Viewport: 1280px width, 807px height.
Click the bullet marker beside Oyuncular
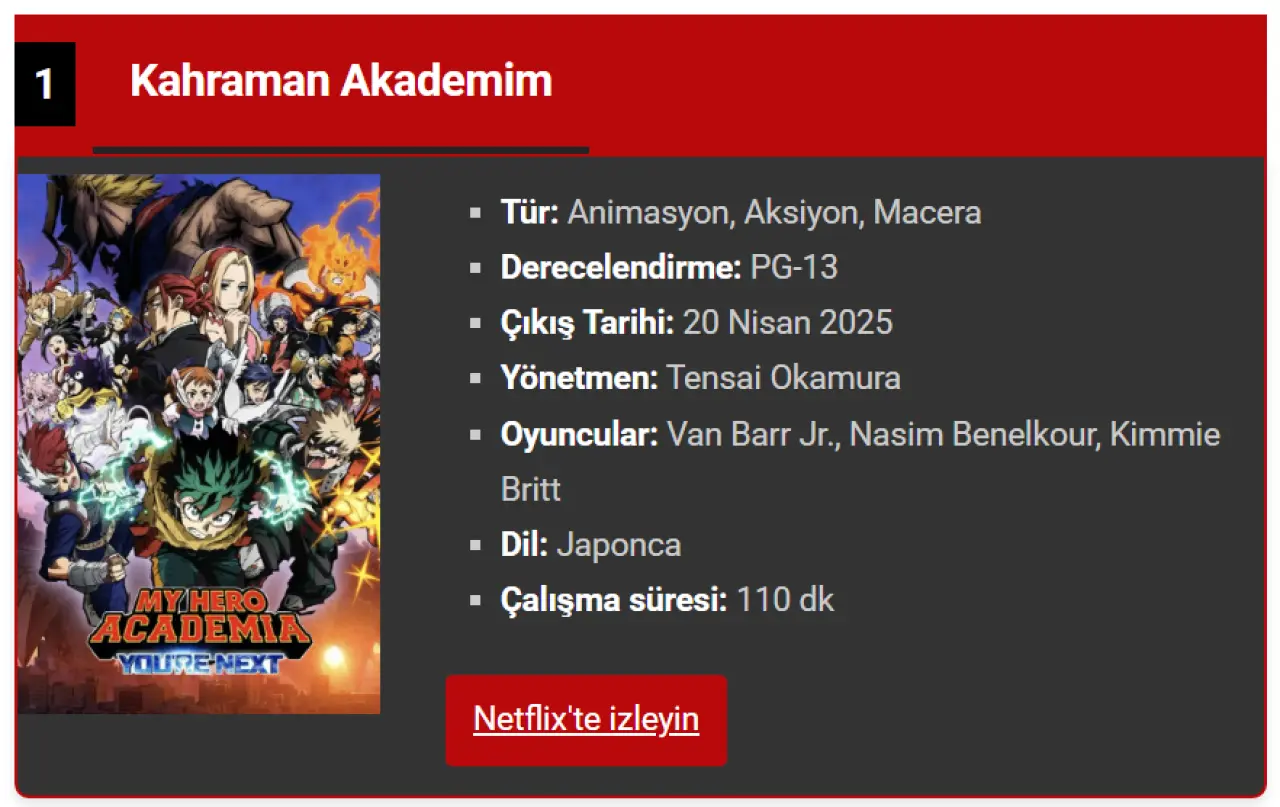pos(476,435)
